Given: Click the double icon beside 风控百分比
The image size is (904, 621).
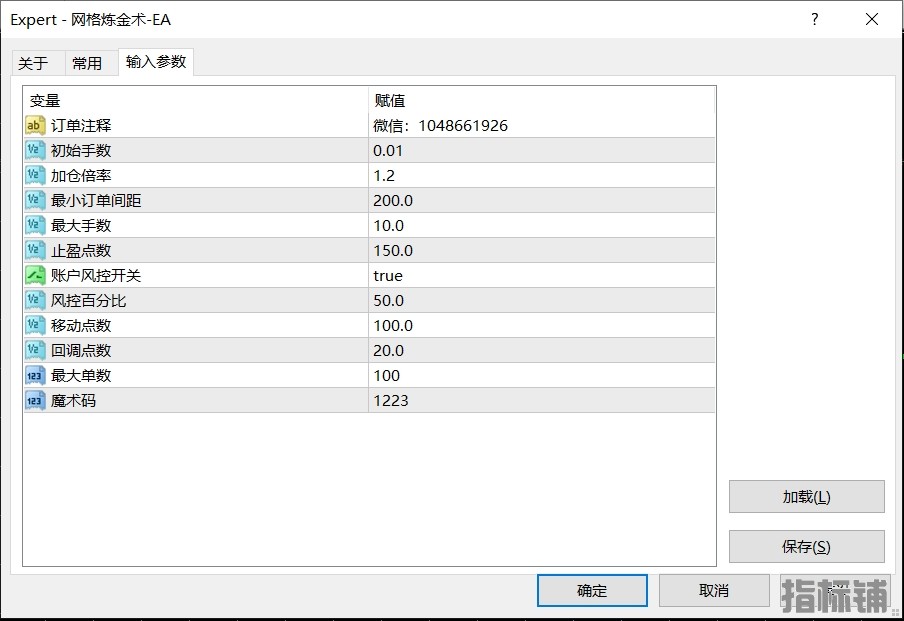Looking at the screenshot, I should (x=35, y=300).
